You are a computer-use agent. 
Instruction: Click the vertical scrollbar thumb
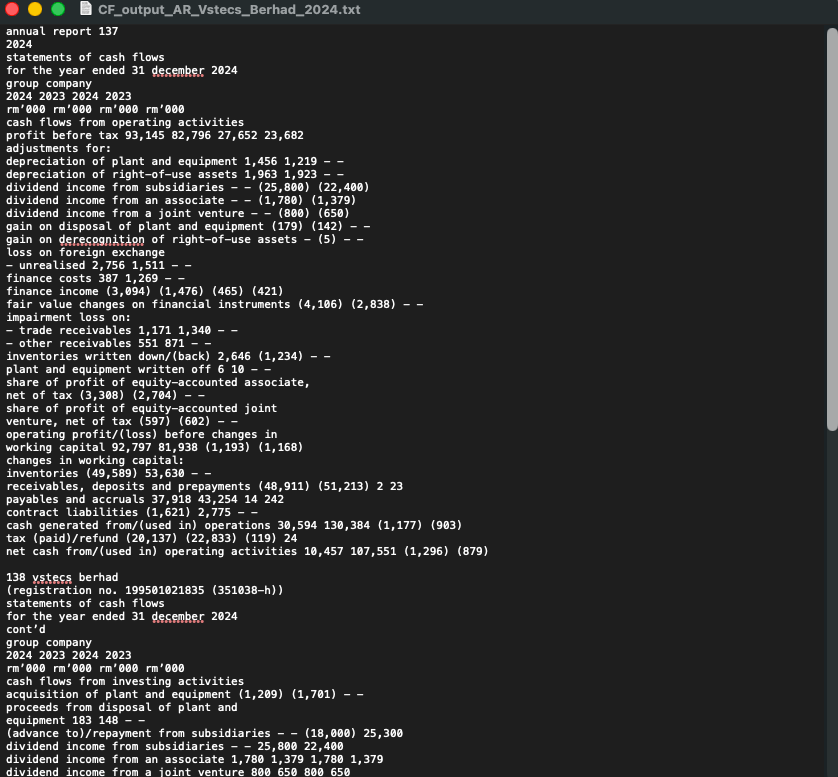[x=832, y=229]
